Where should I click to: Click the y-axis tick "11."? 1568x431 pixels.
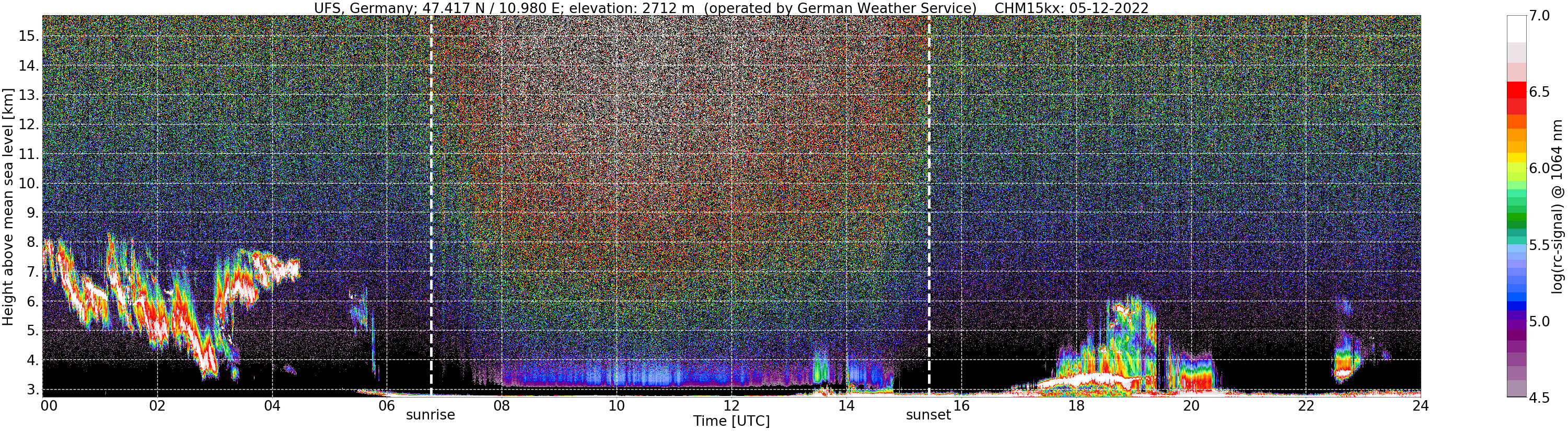point(28,154)
